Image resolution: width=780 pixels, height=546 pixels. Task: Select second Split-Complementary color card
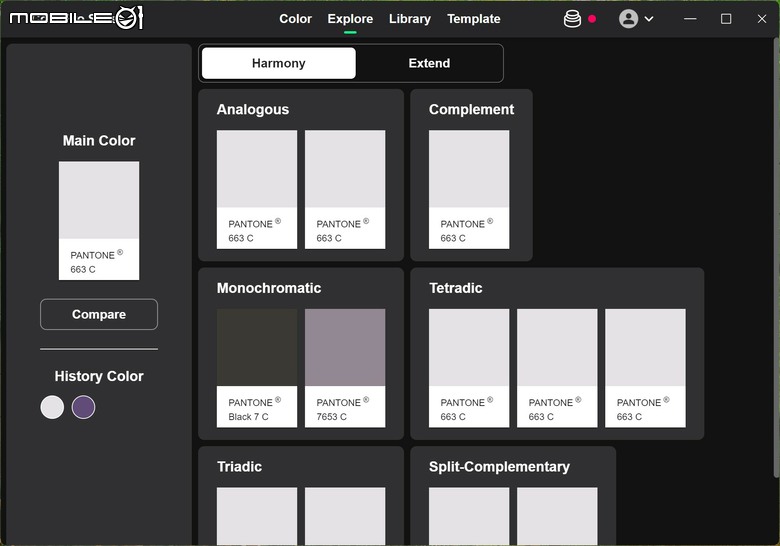[557, 516]
